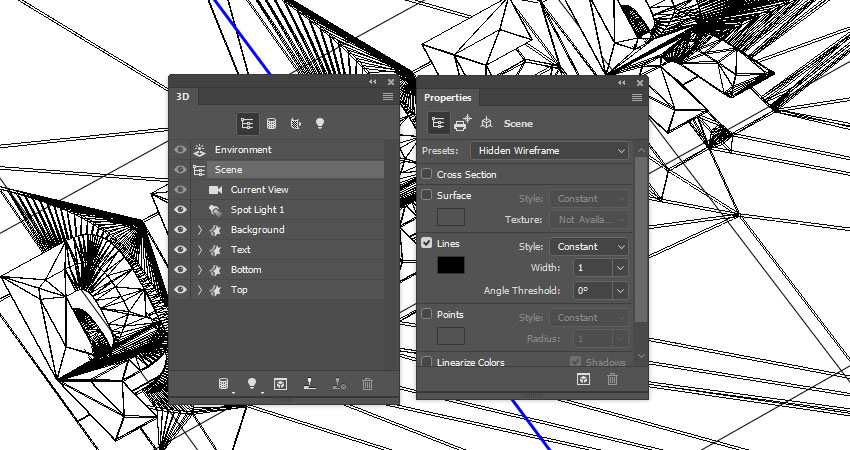The image size is (850, 450).
Task: Click the Points color swatch
Action: (x=451, y=336)
